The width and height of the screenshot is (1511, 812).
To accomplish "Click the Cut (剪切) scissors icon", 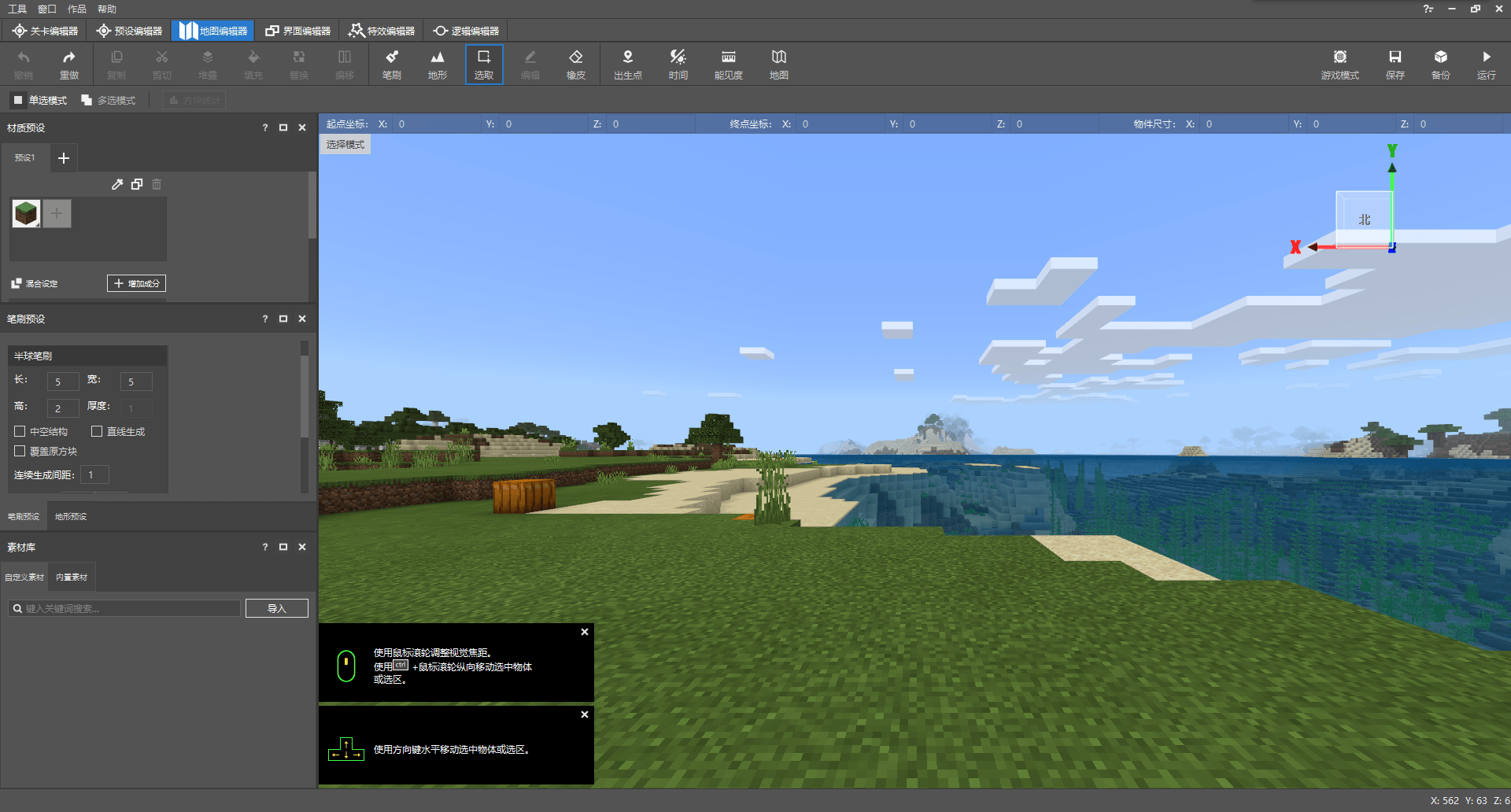I will 162,64.
